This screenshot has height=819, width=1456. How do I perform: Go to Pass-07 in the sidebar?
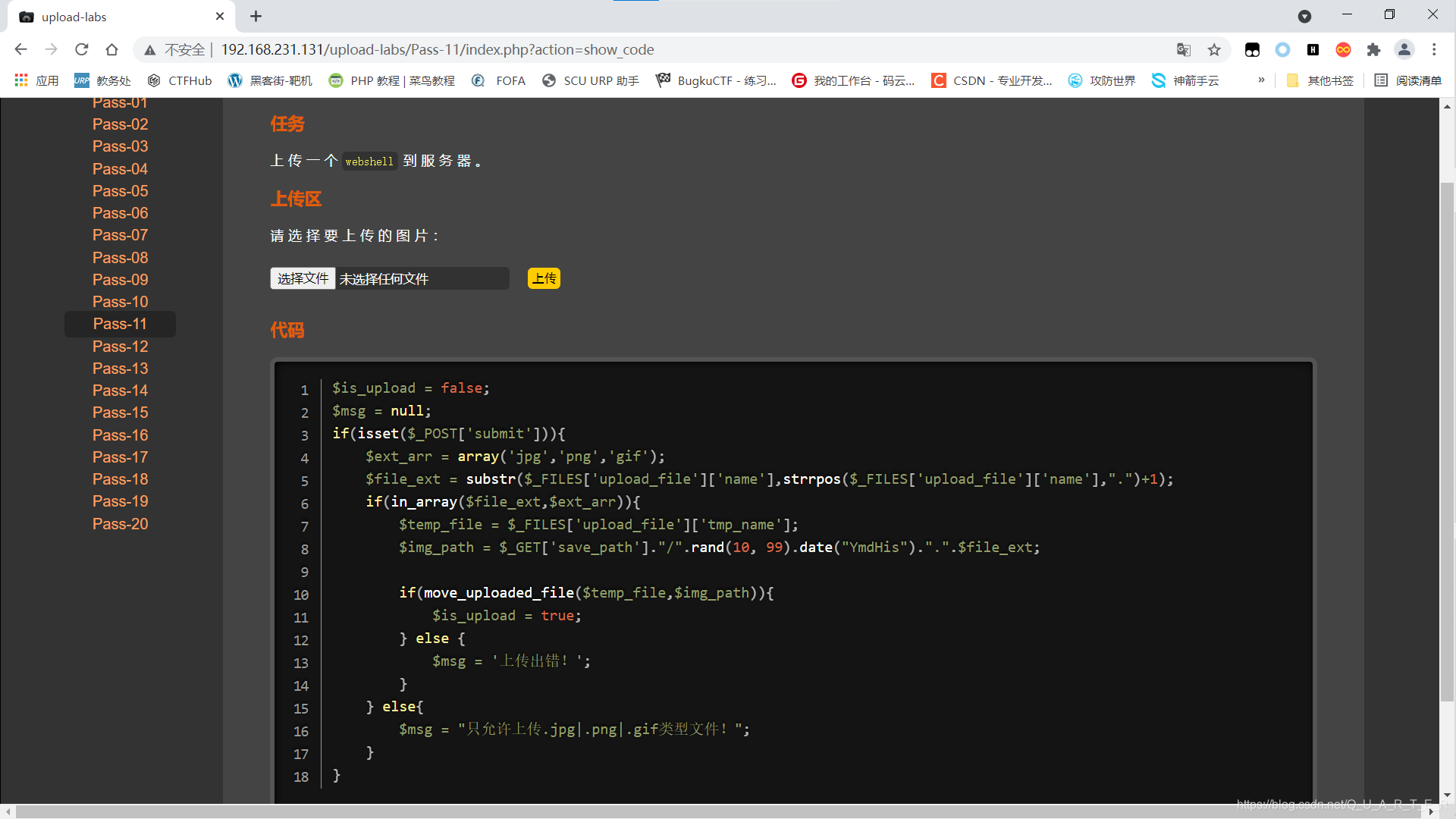click(120, 235)
